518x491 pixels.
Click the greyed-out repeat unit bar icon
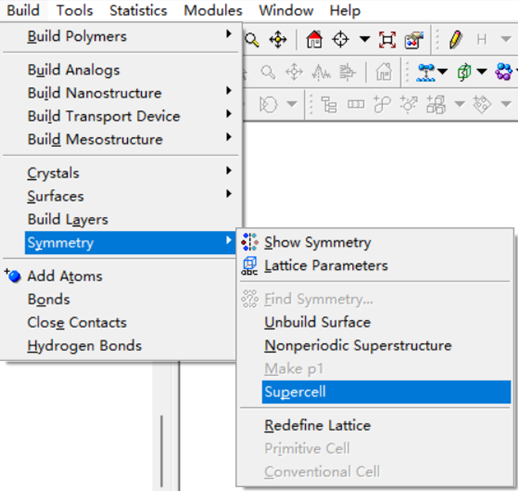[356, 105]
